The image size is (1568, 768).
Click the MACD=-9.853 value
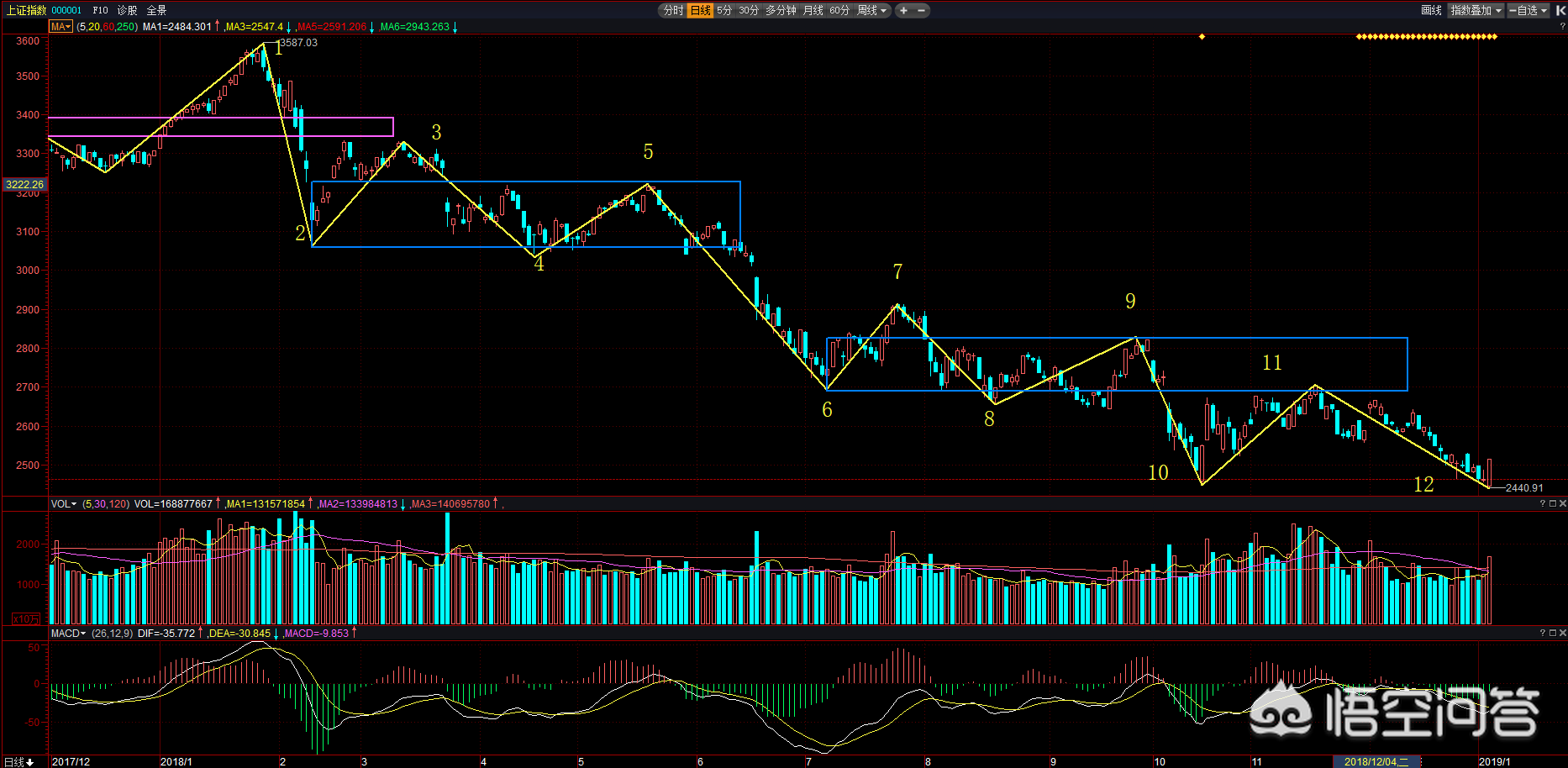(316, 634)
